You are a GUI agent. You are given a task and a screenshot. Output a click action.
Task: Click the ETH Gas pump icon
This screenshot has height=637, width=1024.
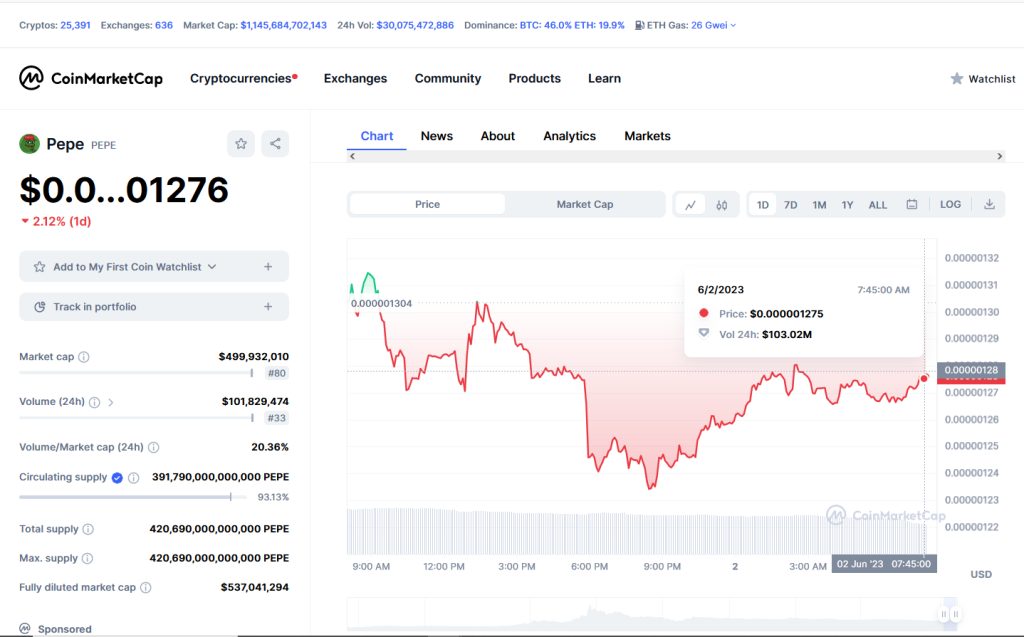click(x=639, y=25)
